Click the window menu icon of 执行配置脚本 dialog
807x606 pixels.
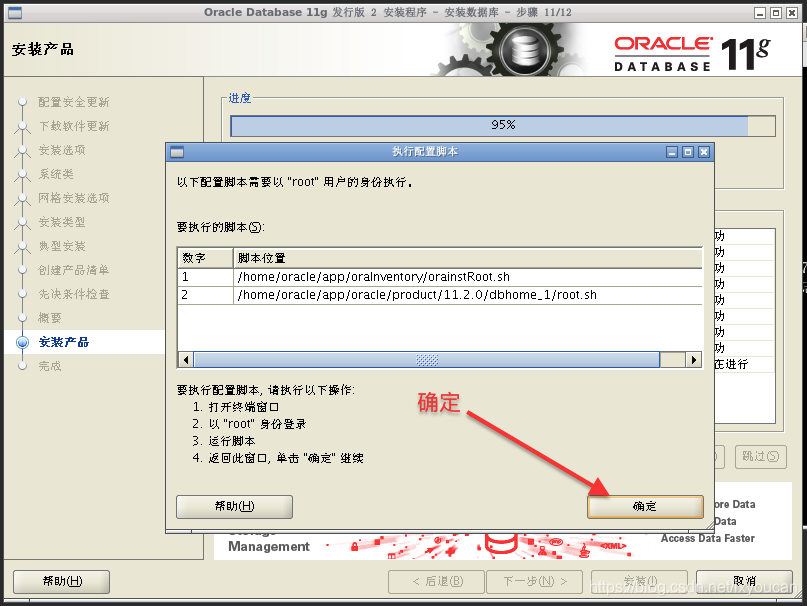click(x=177, y=152)
